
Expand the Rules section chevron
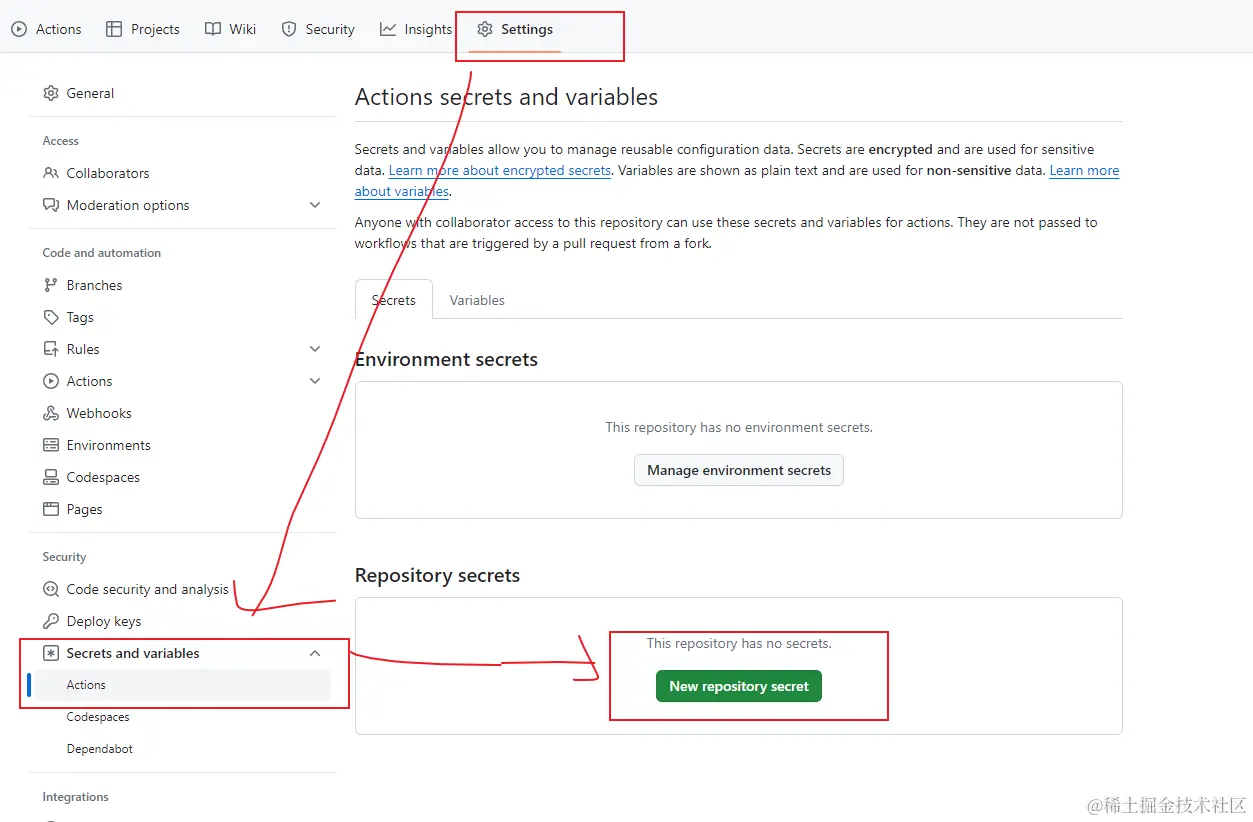point(315,349)
